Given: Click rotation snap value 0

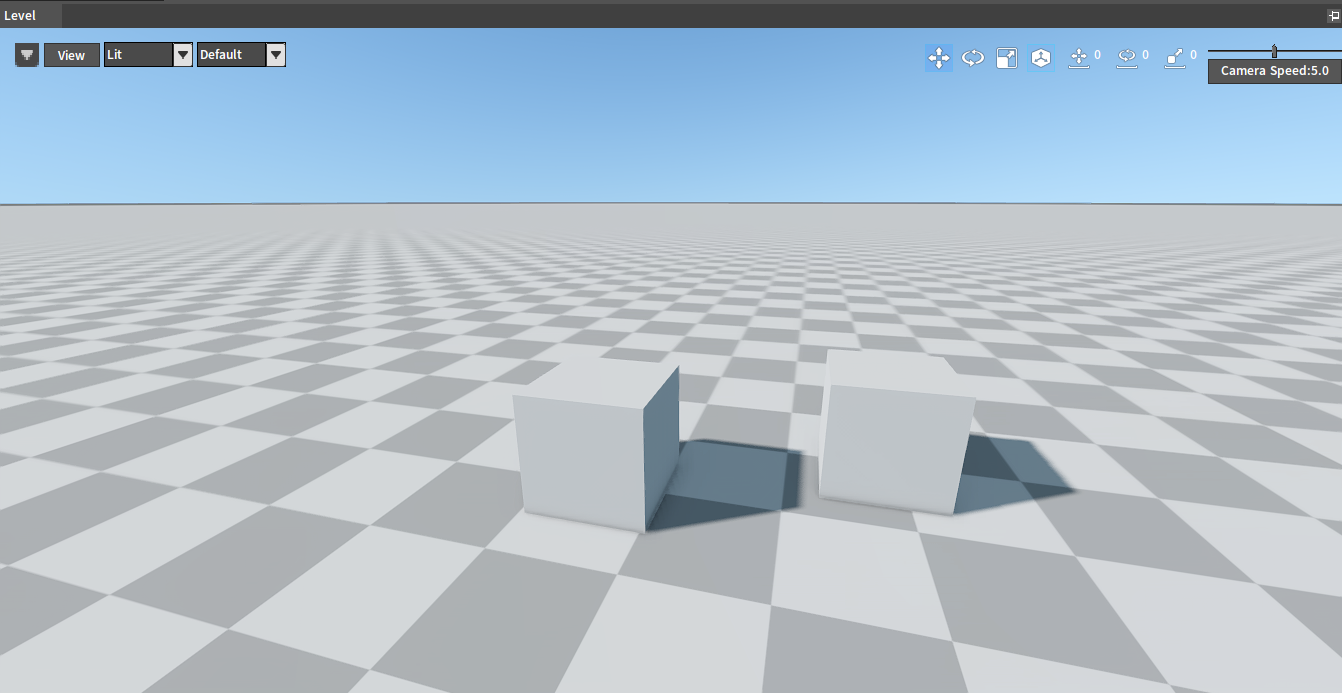Looking at the screenshot, I should tap(1145, 55).
